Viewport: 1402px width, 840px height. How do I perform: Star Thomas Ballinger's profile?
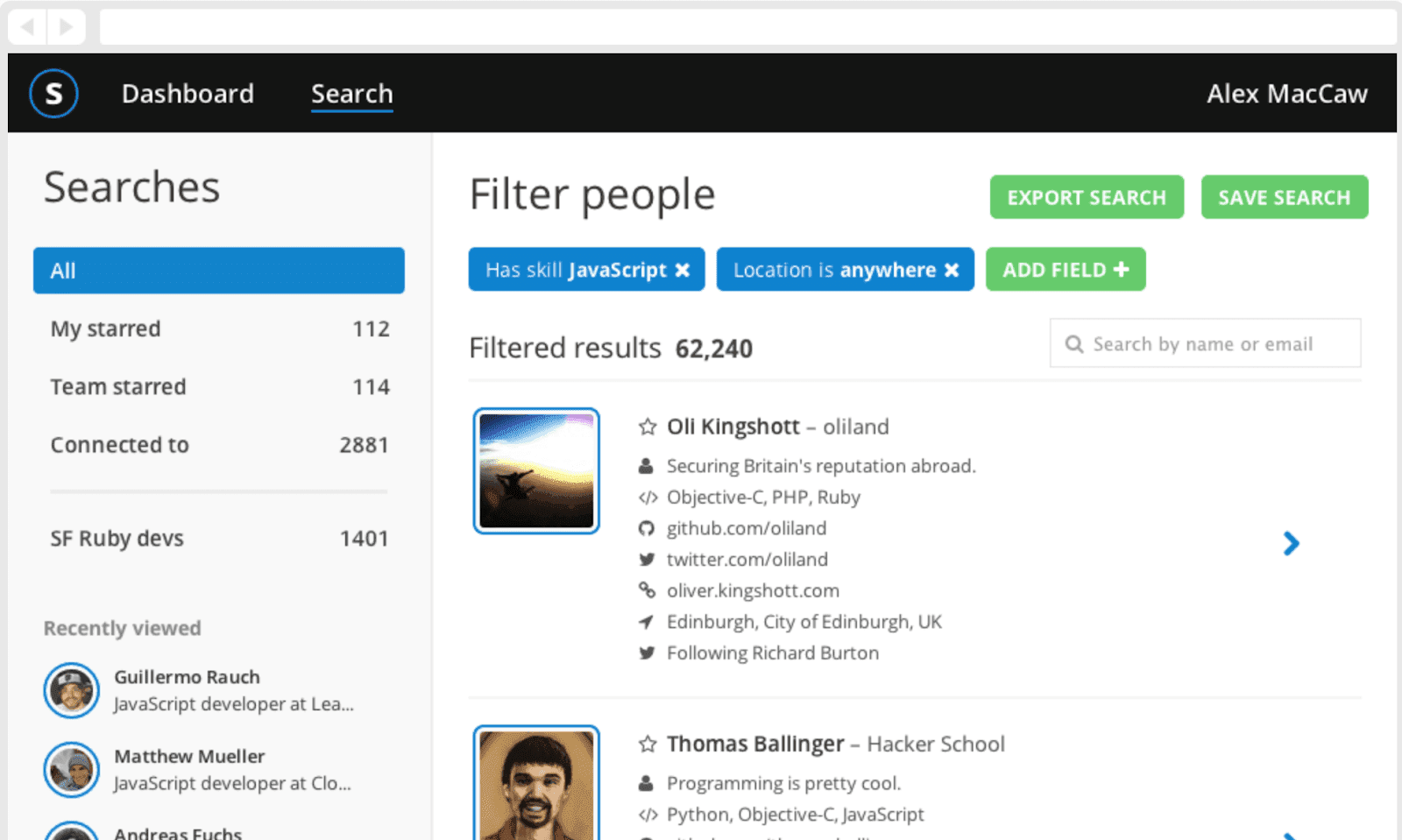click(647, 744)
